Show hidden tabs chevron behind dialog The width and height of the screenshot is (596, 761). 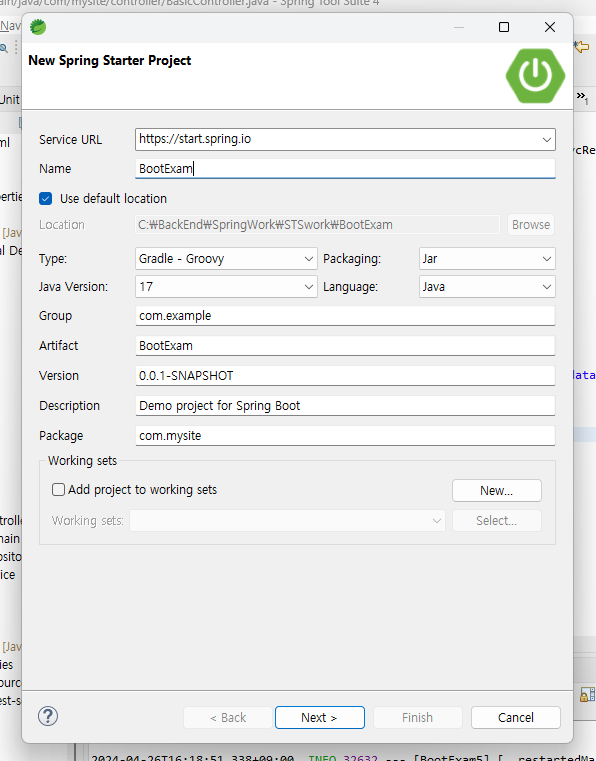click(x=581, y=97)
